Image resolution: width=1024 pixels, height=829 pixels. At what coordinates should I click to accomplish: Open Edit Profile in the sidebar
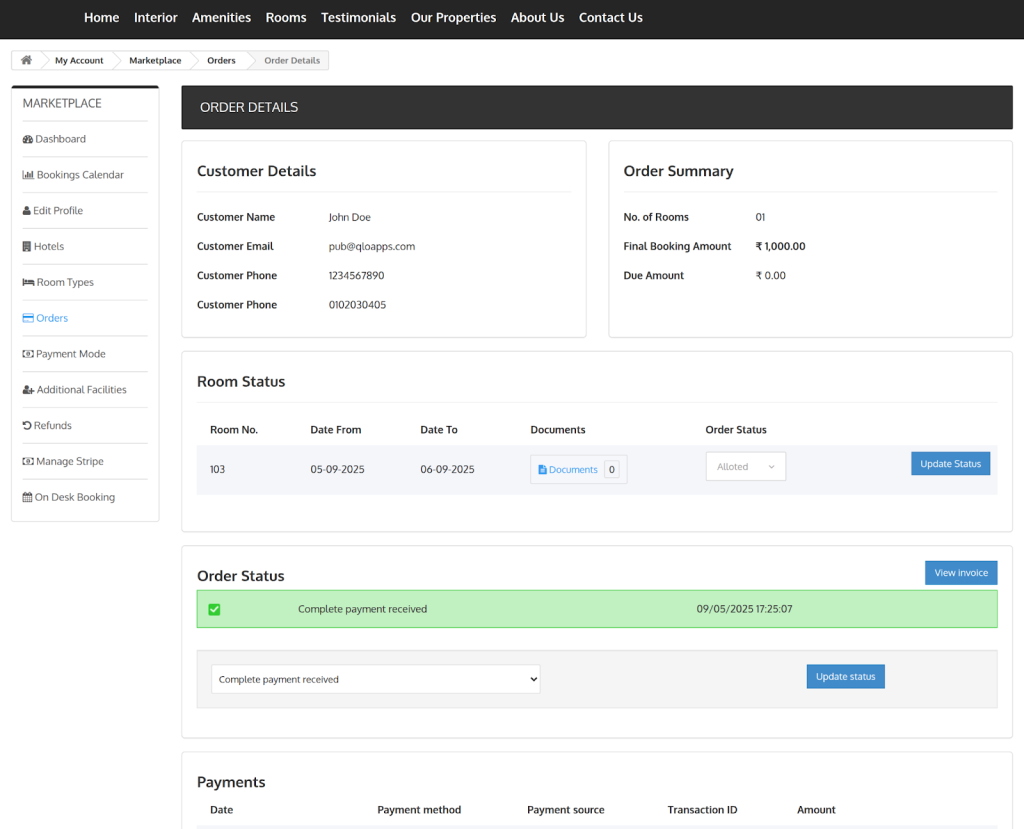coord(57,210)
